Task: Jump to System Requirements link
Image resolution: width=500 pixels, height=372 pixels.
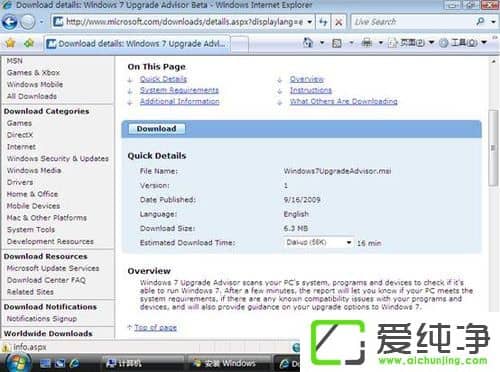Action: coord(179,90)
